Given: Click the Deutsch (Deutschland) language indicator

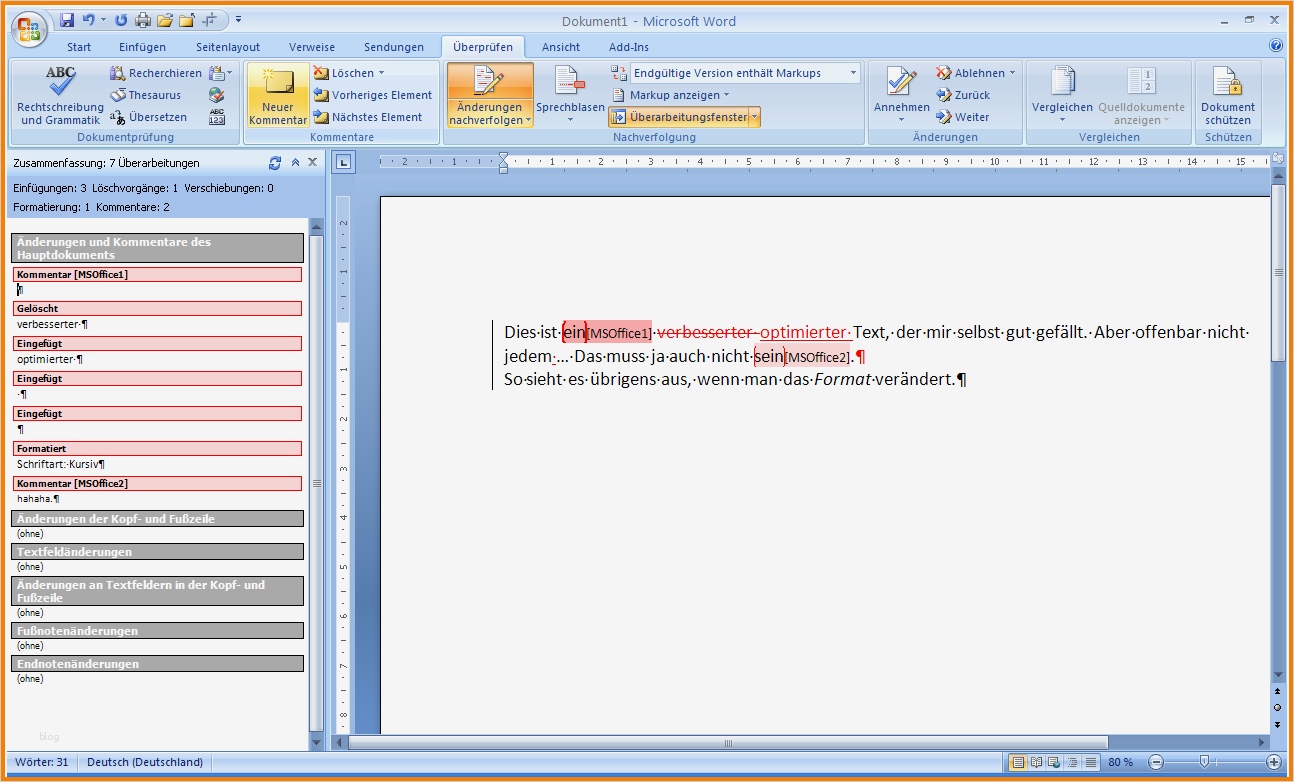Looking at the screenshot, I should (145, 762).
